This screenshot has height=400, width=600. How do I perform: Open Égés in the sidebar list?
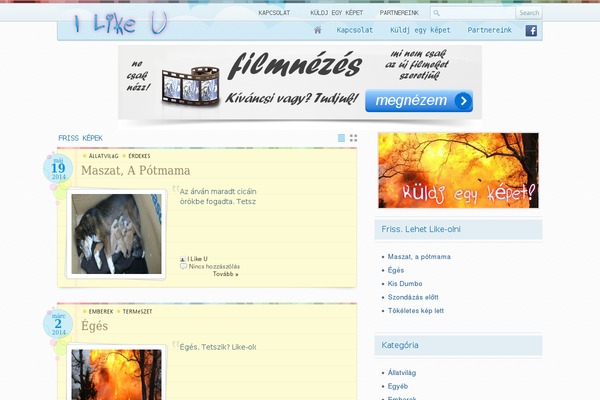point(396,270)
